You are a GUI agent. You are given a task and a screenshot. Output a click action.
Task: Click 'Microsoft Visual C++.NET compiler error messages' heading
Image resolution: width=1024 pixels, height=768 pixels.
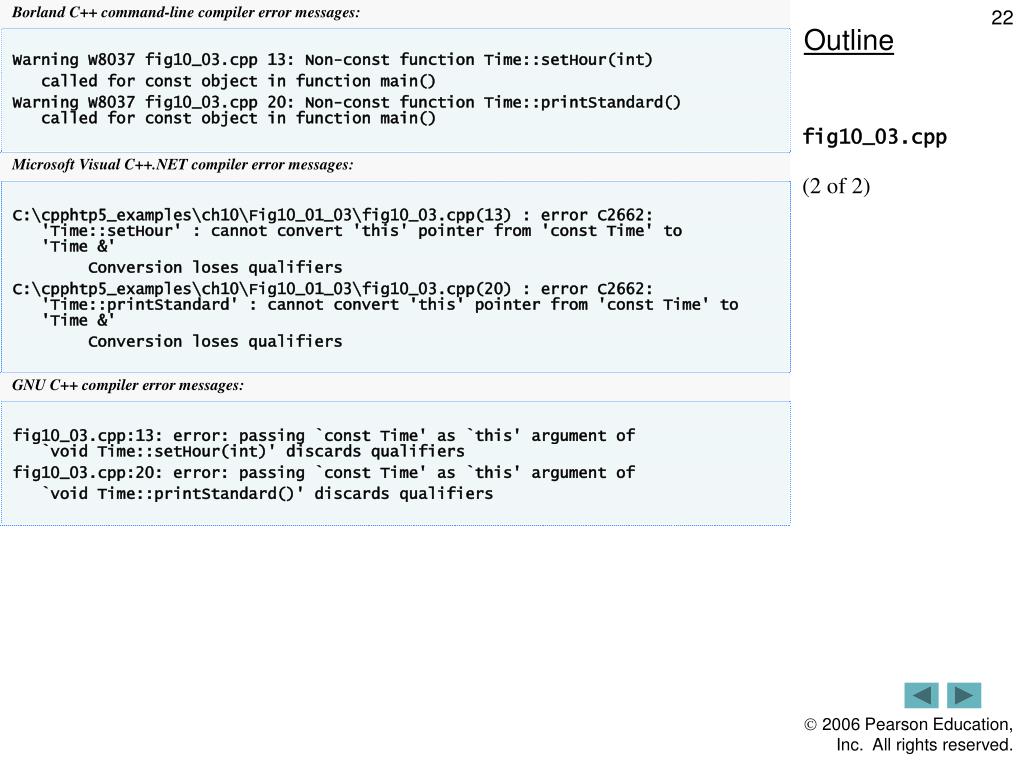coord(182,165)
